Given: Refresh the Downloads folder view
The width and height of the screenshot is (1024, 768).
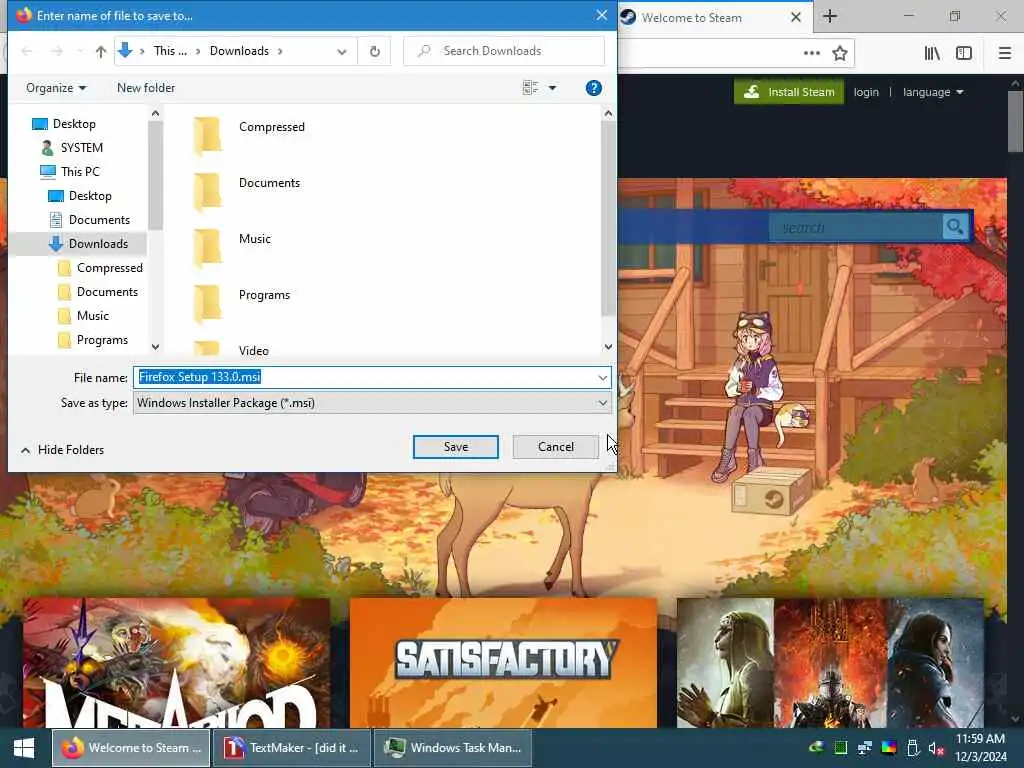Looking at the screenshot, I should pos(374,51).
